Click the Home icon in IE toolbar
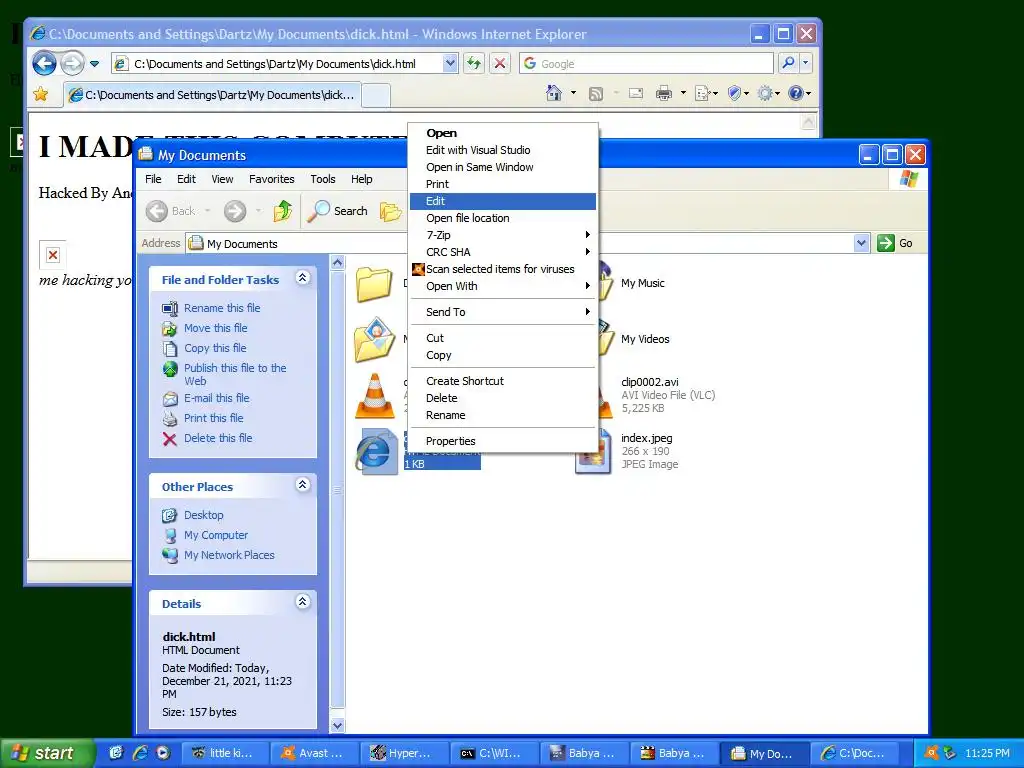 pos(554,93)
